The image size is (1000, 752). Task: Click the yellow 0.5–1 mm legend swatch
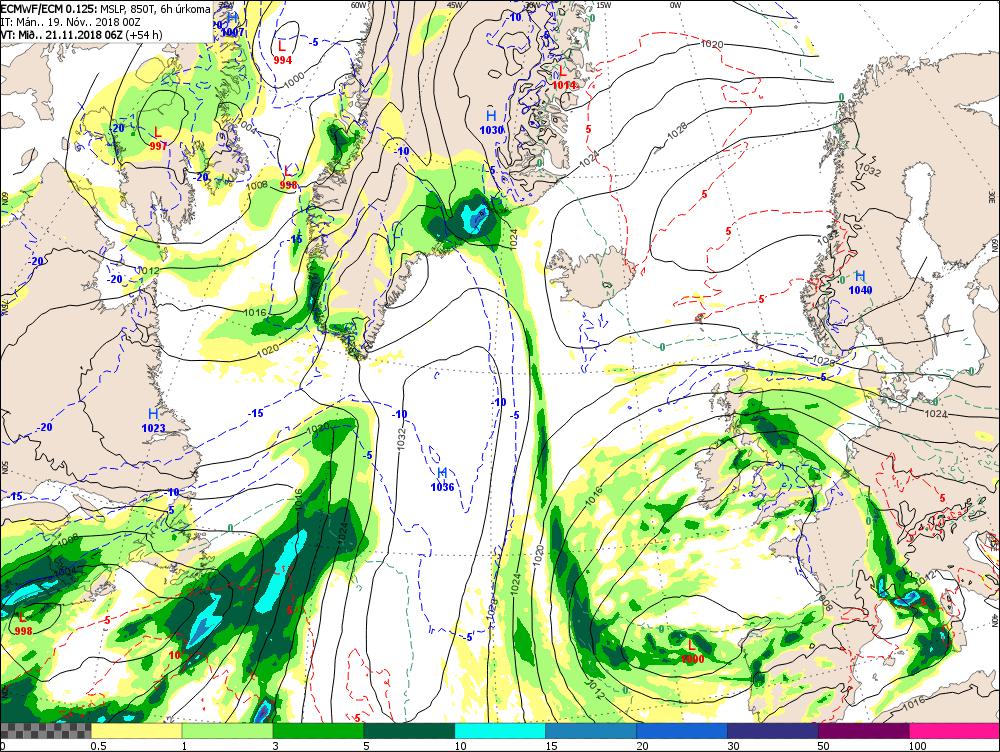pos(136,730)
